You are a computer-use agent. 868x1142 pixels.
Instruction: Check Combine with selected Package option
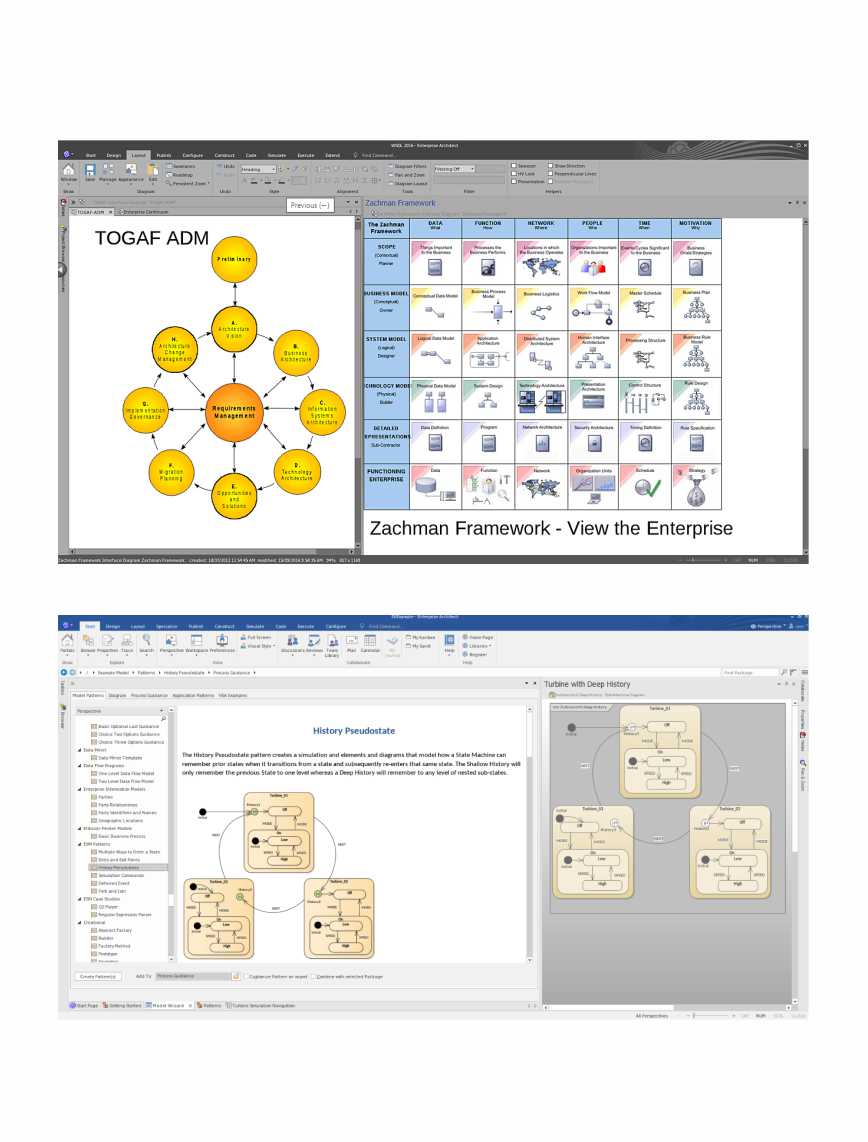[314, 976]
